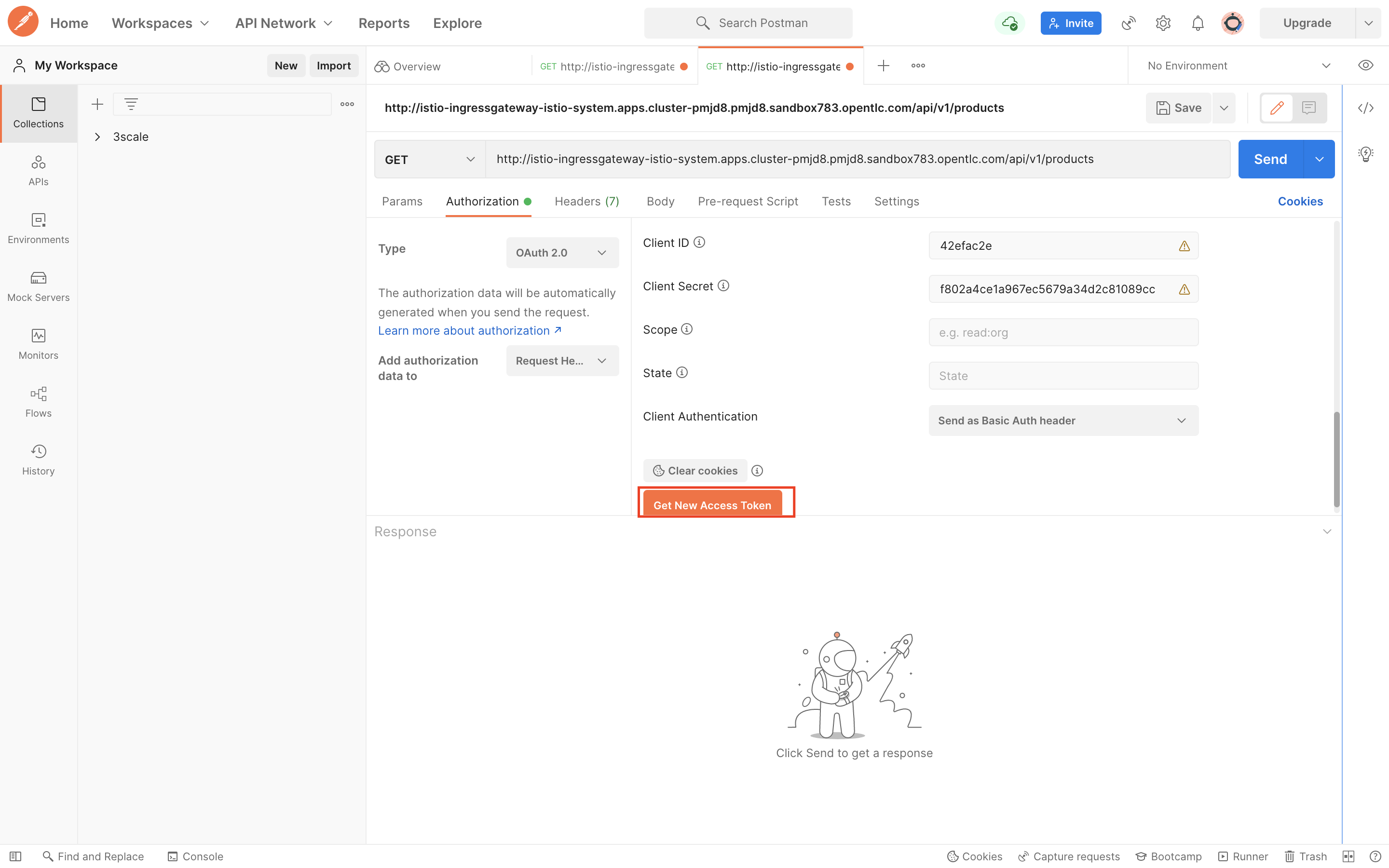Open the API Network dropdown

(x=284, y=23)
